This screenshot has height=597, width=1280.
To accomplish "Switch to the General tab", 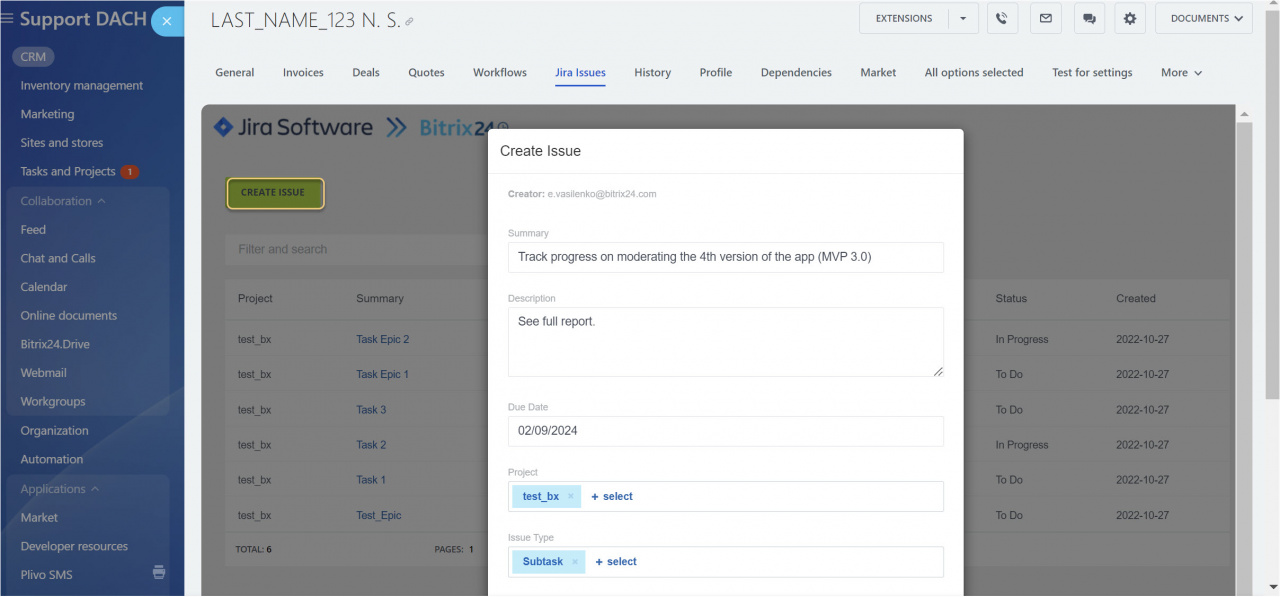I will coord(235,73).
